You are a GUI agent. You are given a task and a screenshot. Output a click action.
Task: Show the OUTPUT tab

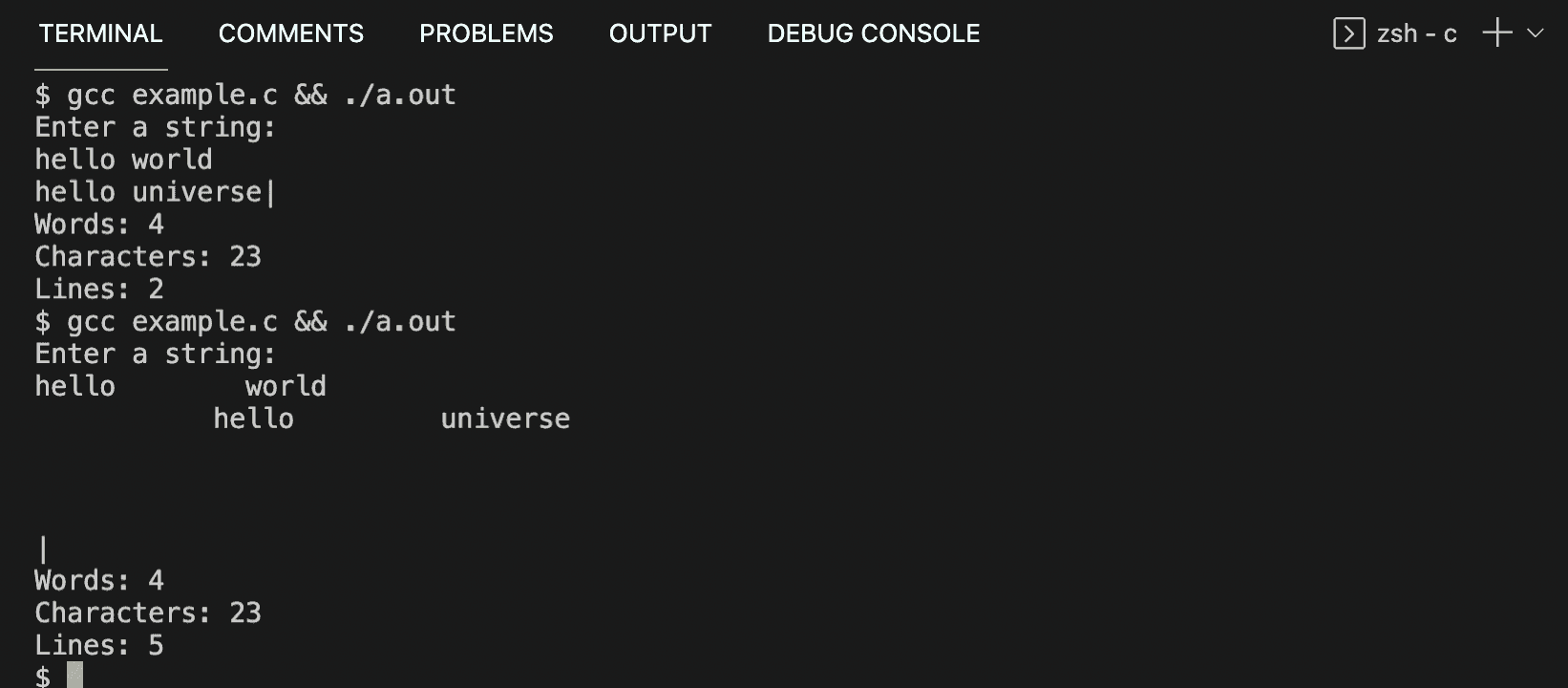660,33
